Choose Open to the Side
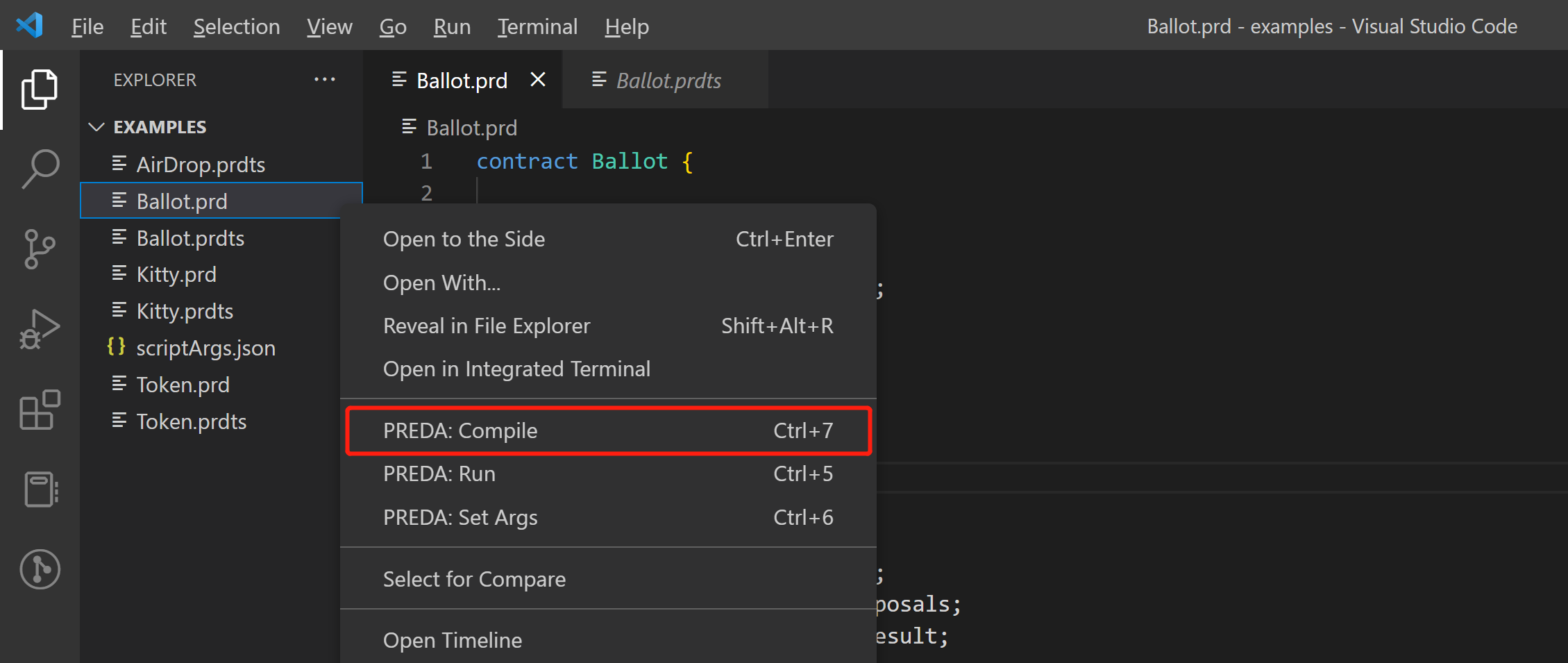This screenshot has width=1568, height=663. pos(608,239)
